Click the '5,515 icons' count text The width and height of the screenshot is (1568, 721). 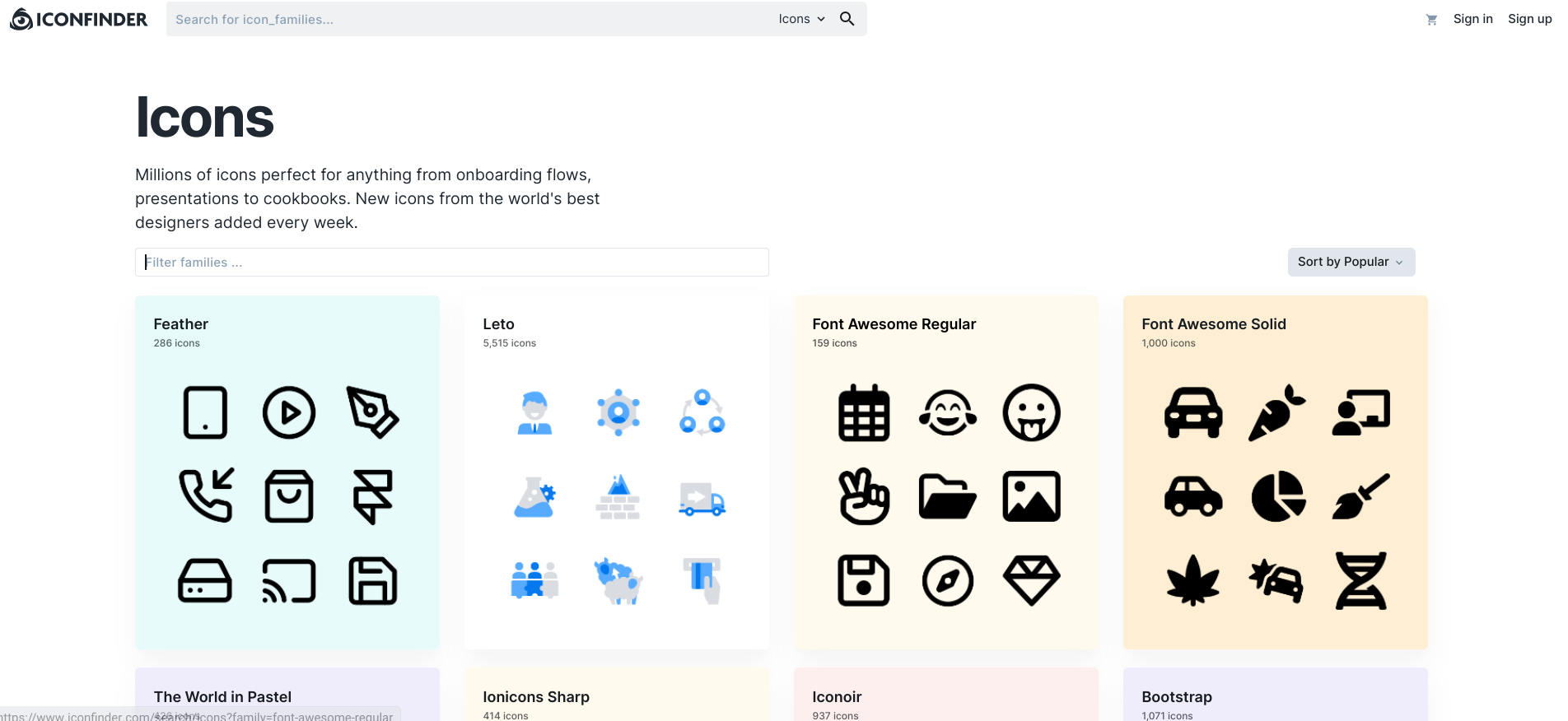[509, 343]
